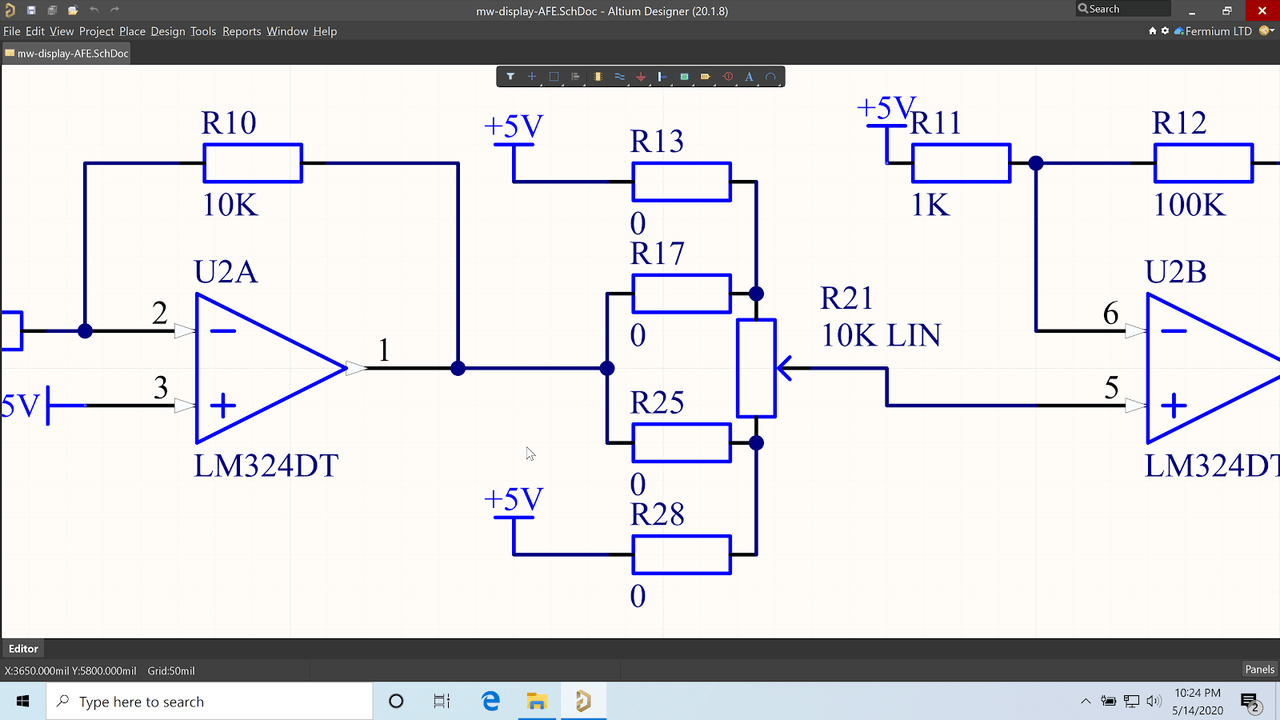Click the Place Arc drawing tool
The height and width of the screenshot is (720, 1280).
(x=771, y=77)
